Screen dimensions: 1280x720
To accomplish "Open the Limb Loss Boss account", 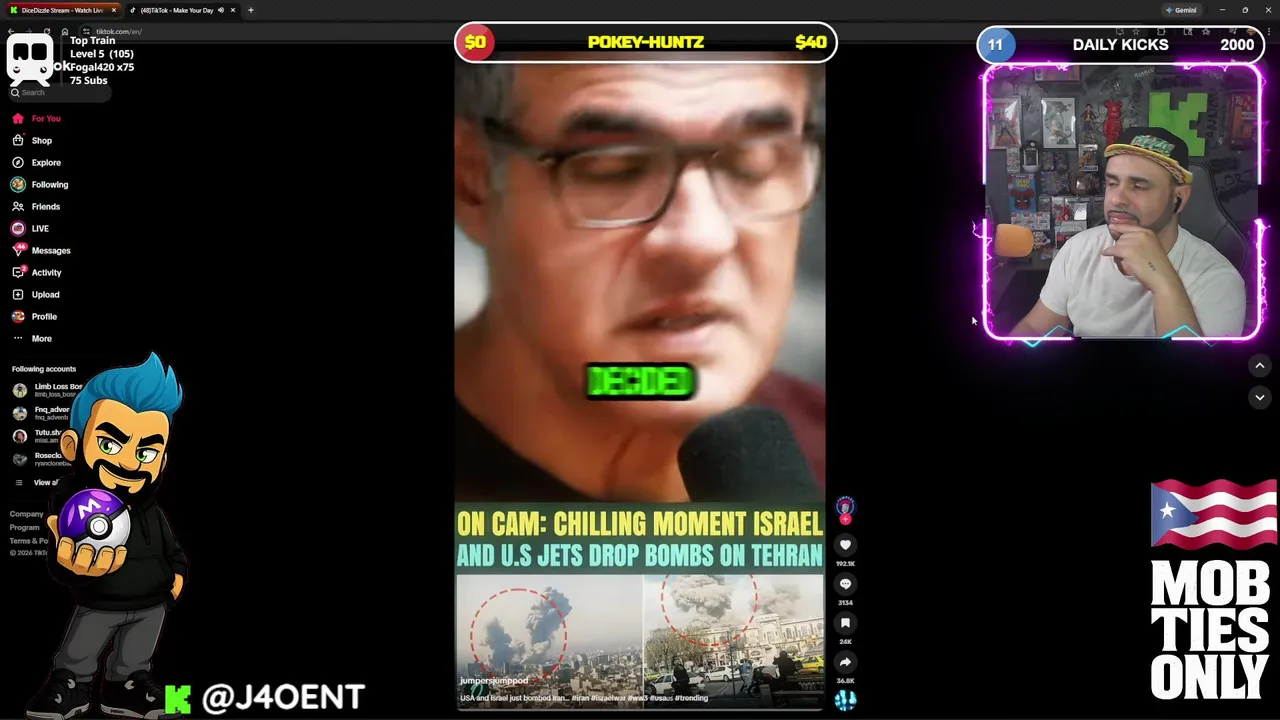I will click(47, 390).
